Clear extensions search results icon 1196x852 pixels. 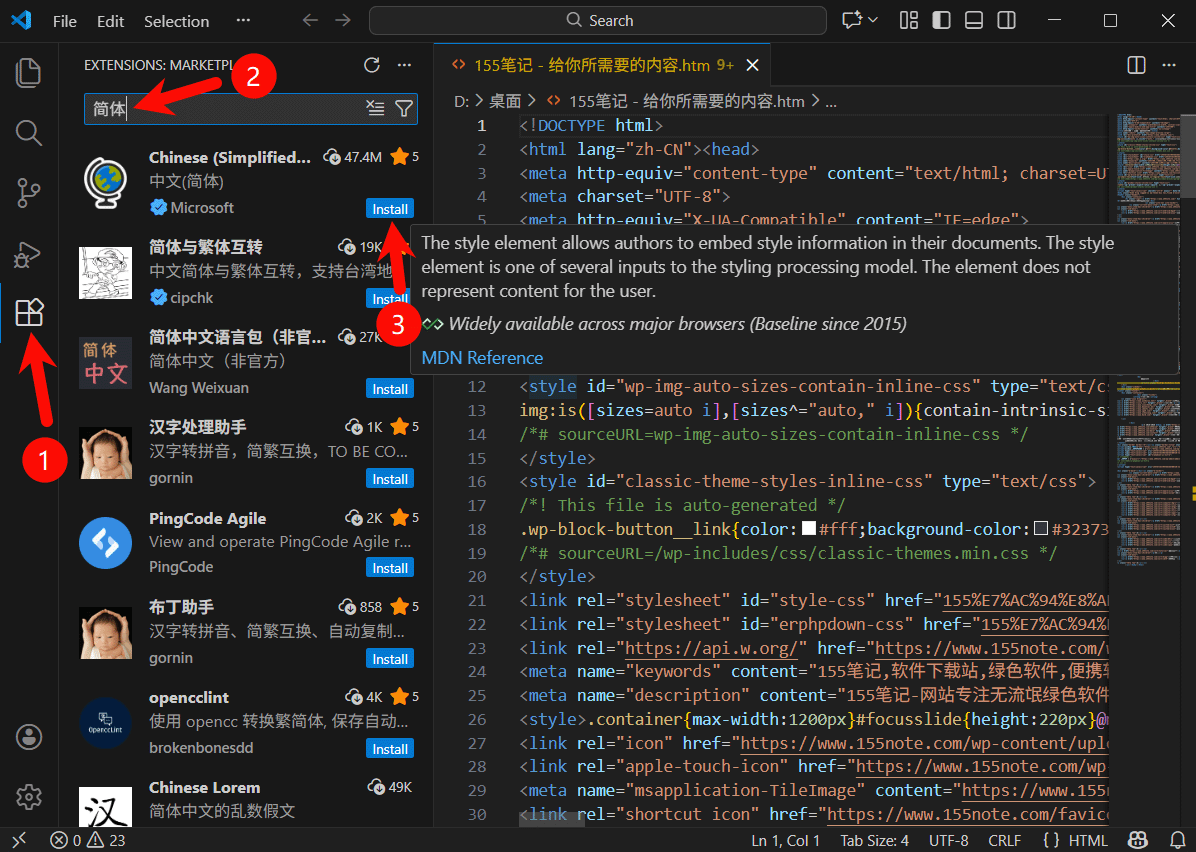click(x=375, y=109)
